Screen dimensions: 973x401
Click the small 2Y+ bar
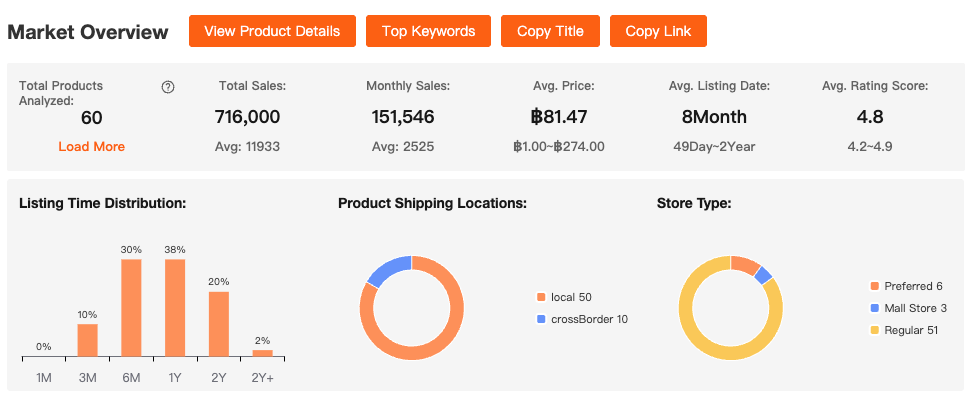263,353
